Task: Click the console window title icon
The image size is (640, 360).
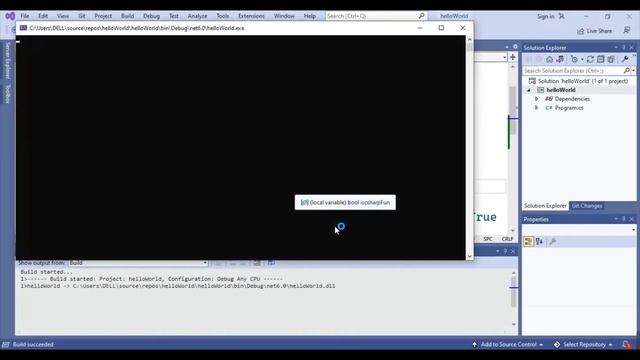Action: point(23,28)
